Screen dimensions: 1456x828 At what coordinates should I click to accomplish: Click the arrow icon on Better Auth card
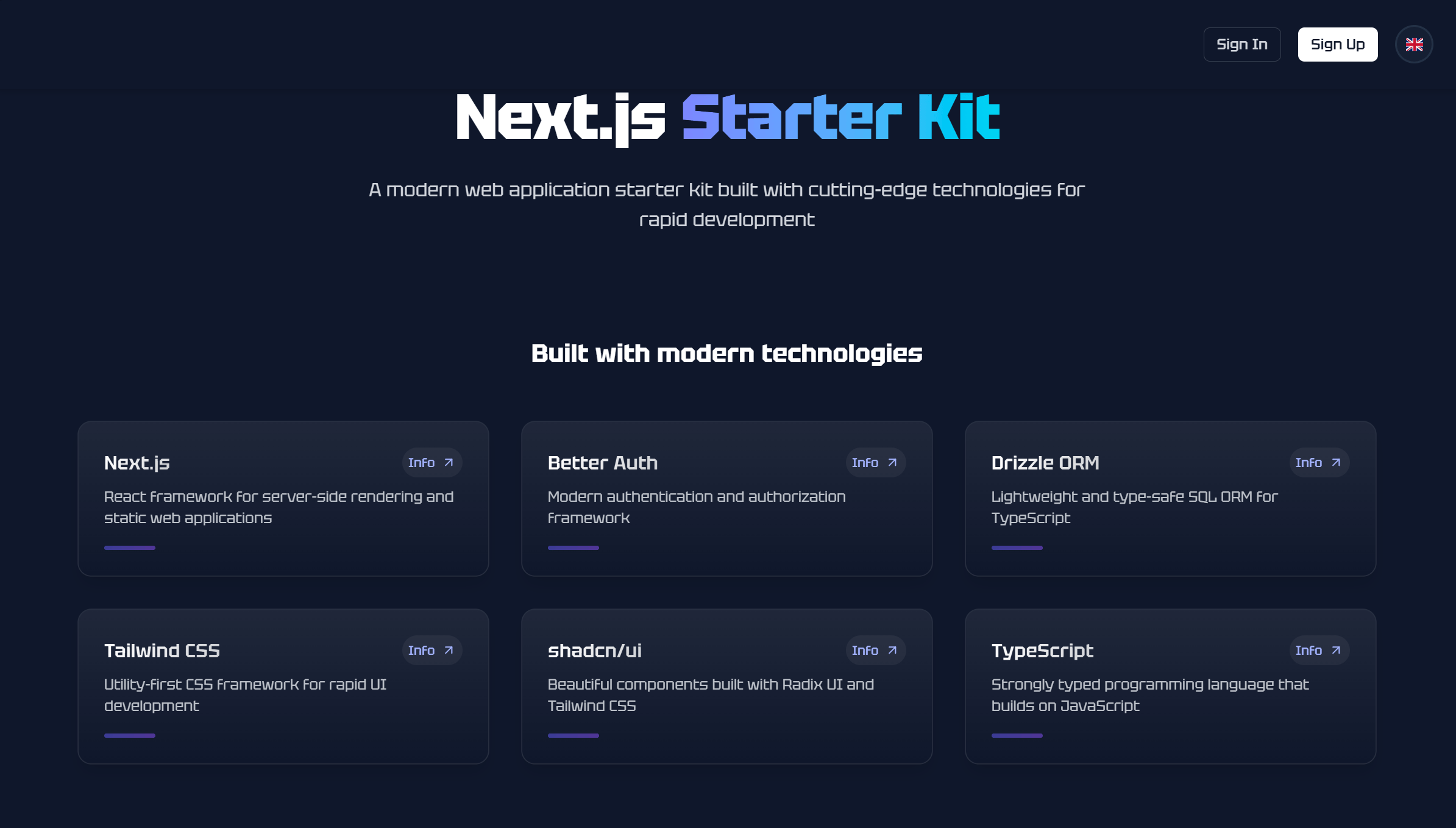pyautogui.click(x=892, y=463)
